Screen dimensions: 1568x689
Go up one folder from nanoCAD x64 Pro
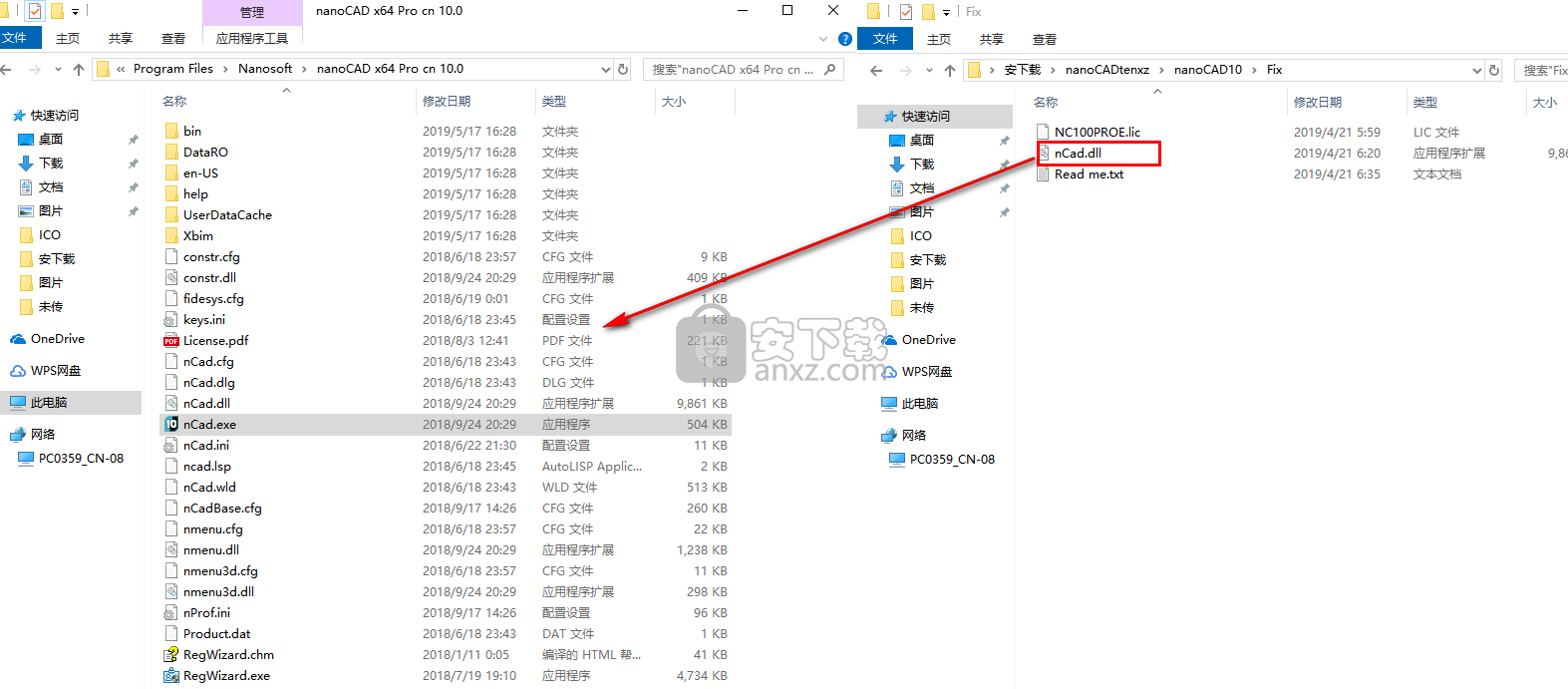click(x=79, y=70)
